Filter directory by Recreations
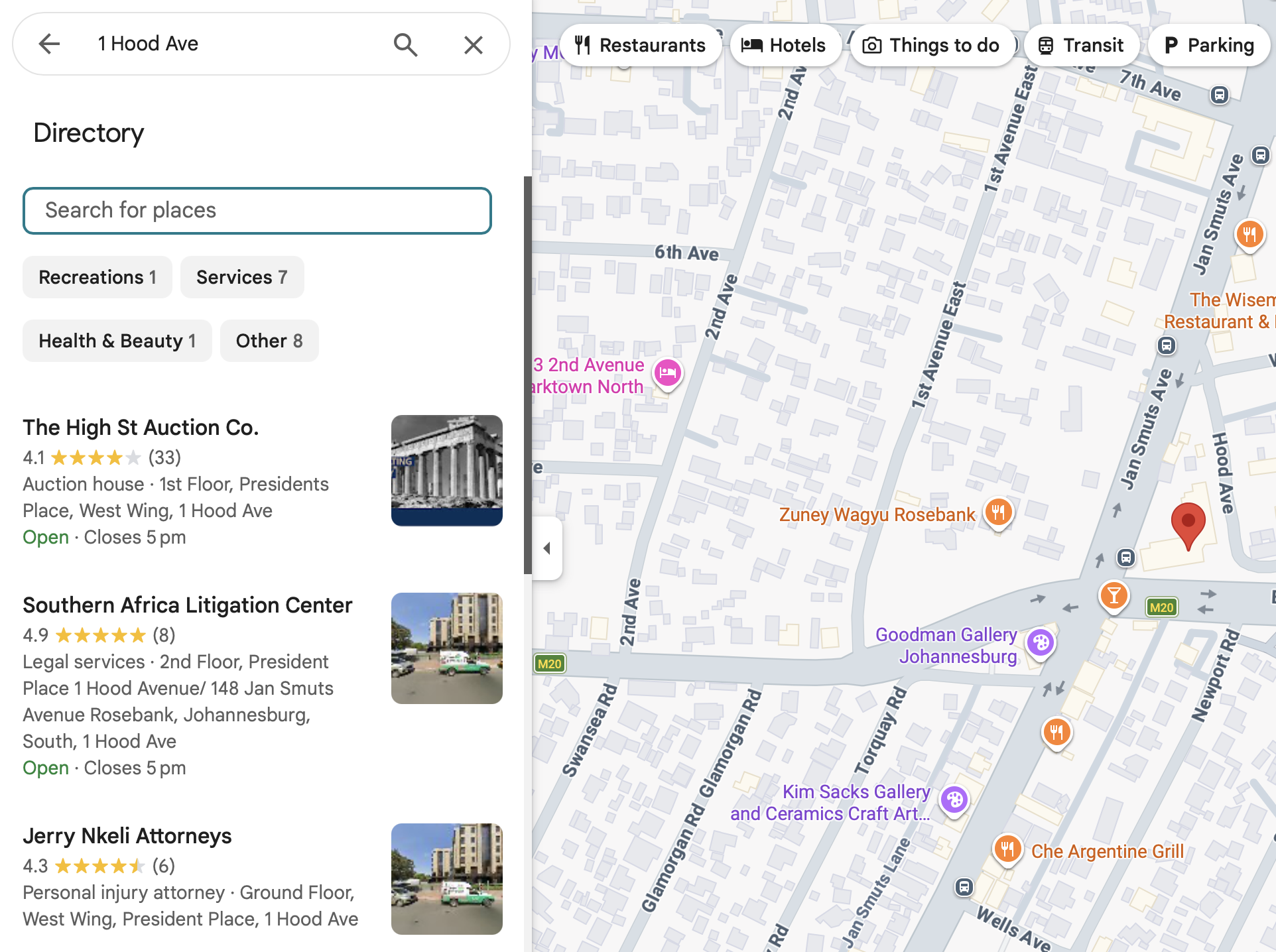 (97, 277)
